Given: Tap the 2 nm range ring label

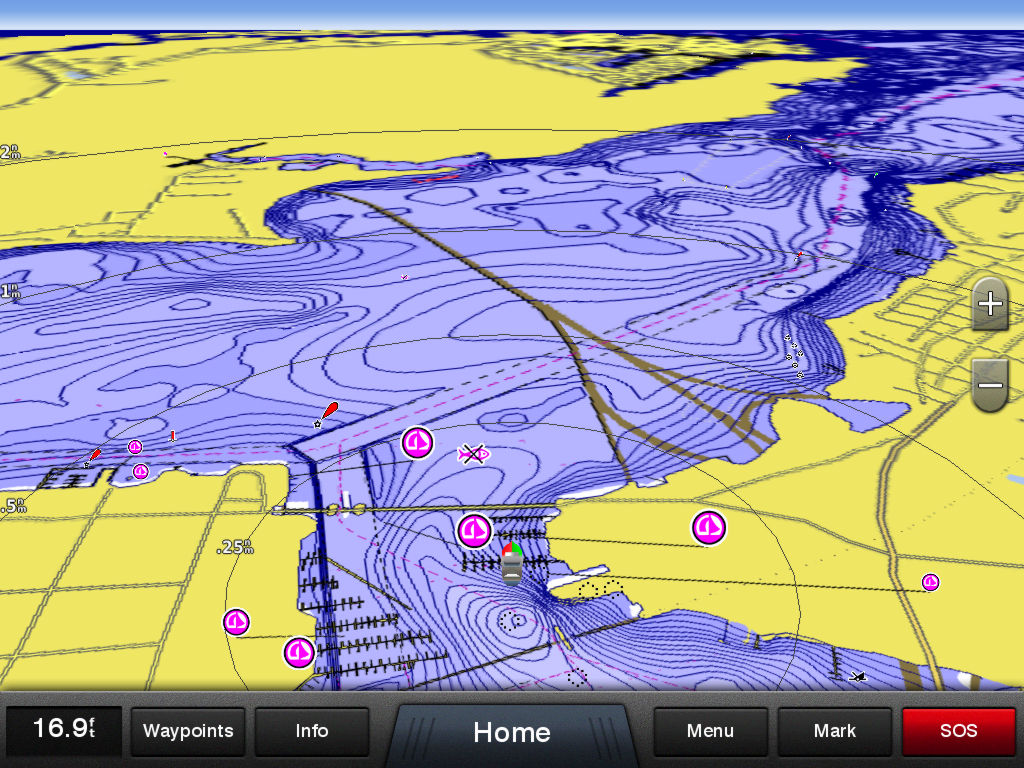Looking at the screenshot, I should point(10,152).
